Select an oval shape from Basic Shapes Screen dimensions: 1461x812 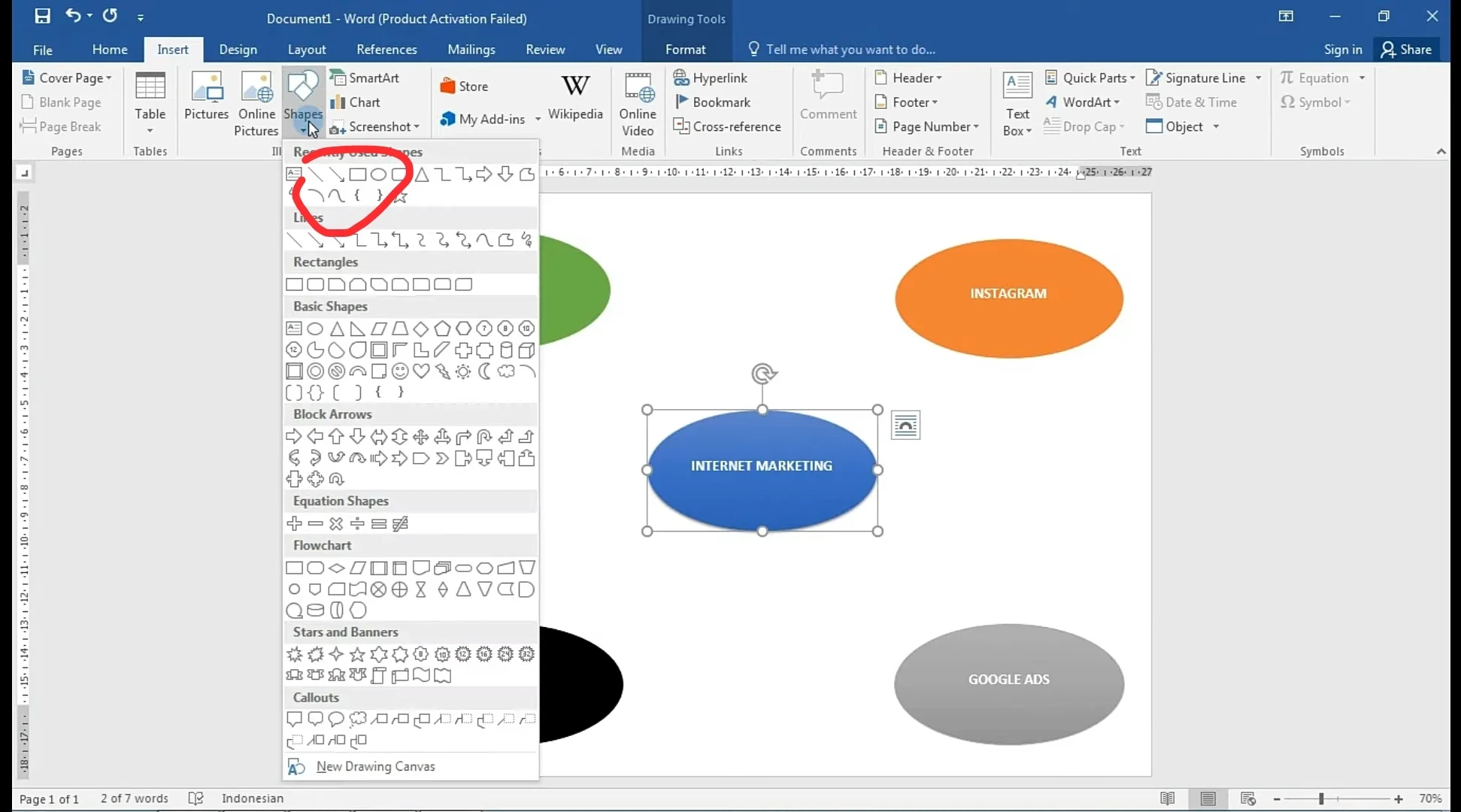(315, 328)
